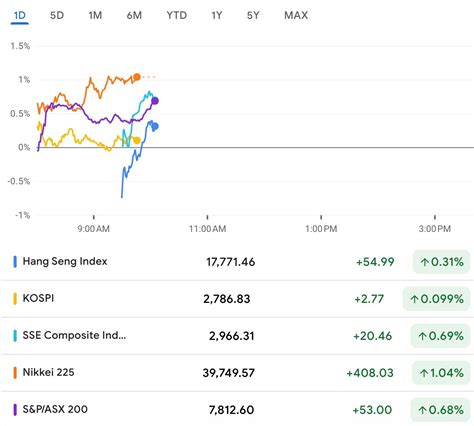The height and width of the screenshot is (426, 474).
Task: Select the 1Y time range
Action: tap(217, 15)
